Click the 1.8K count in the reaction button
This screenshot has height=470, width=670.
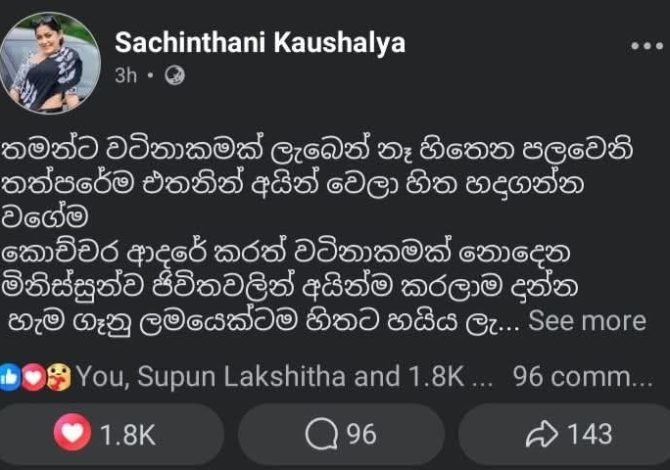click(127, 434)
